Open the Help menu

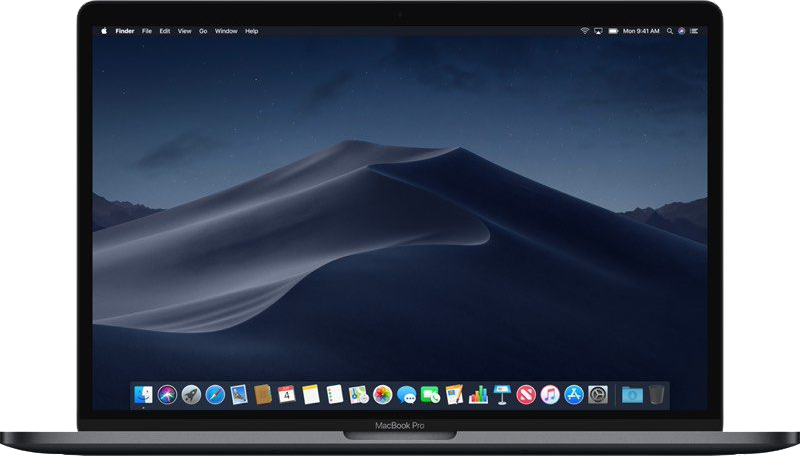[252, 31]
